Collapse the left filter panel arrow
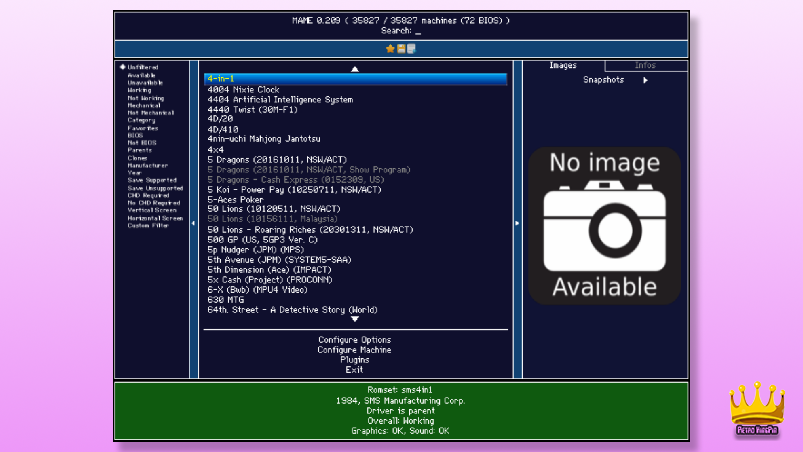This screenshot has height=452, width=803. (194, 223)
